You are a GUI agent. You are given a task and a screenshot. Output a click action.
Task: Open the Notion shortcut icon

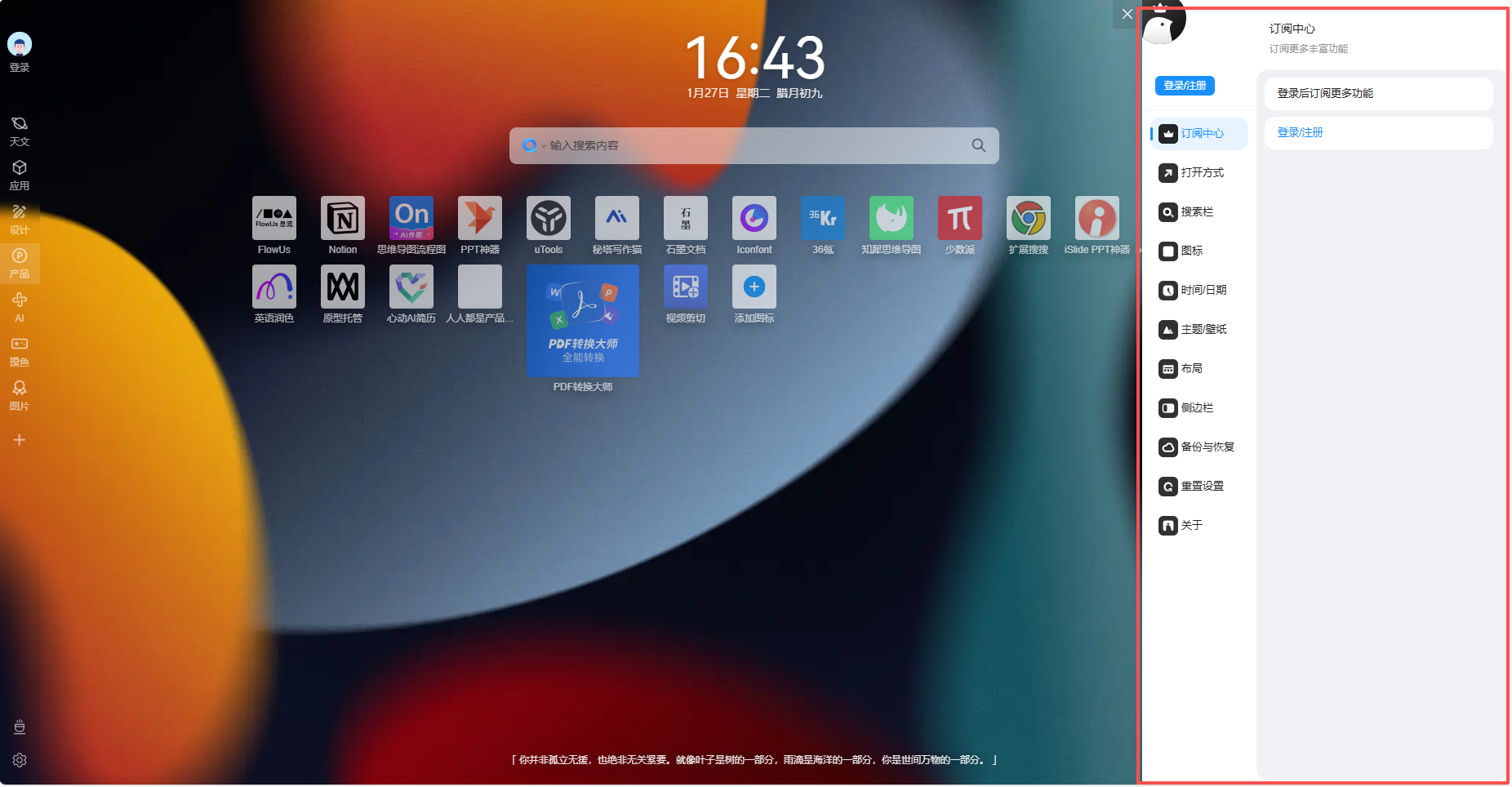[x=342, y=218]
